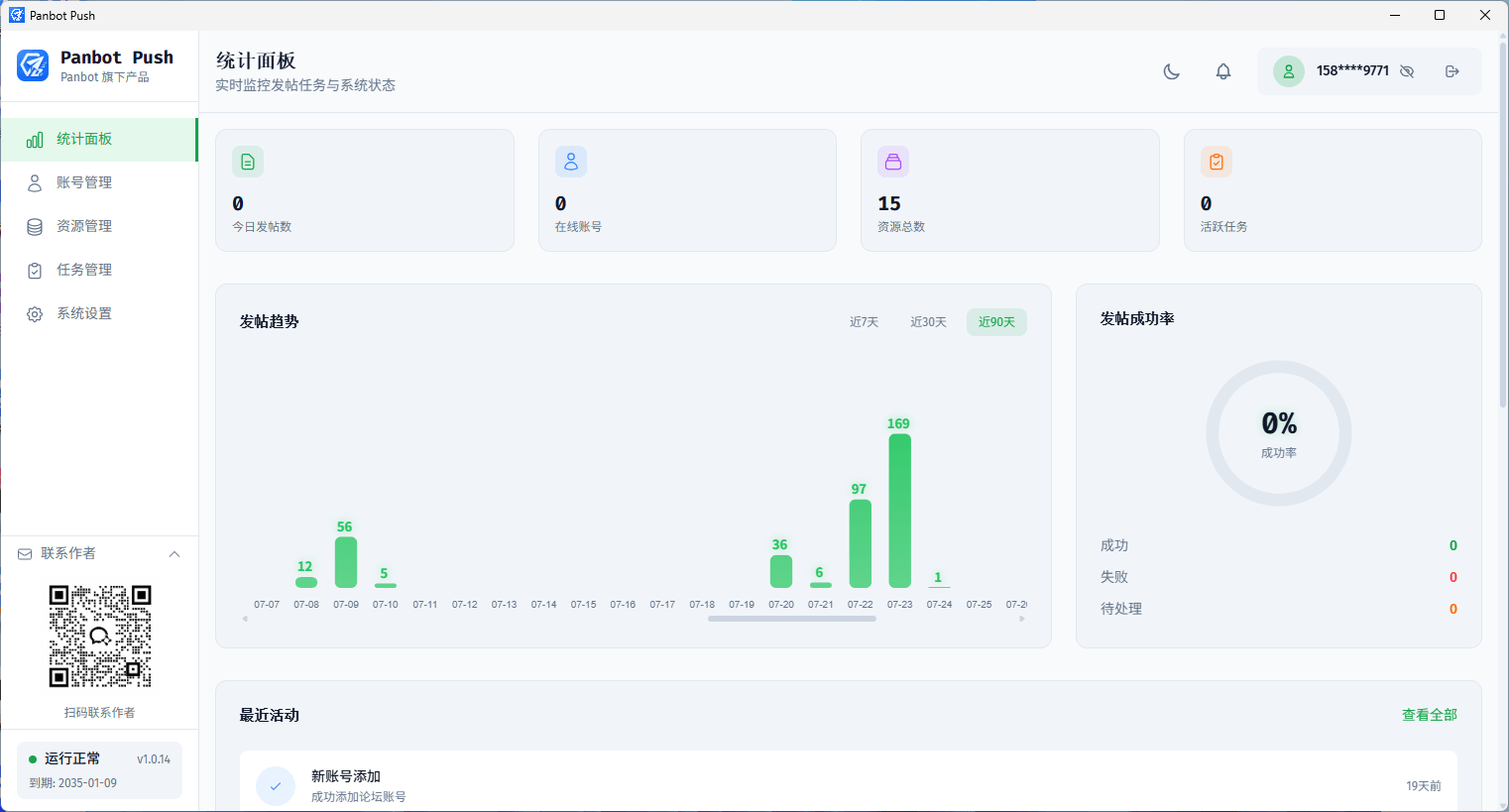
Task: Open 资源管理 in the sidebar
Action: (x=99, y=227)
